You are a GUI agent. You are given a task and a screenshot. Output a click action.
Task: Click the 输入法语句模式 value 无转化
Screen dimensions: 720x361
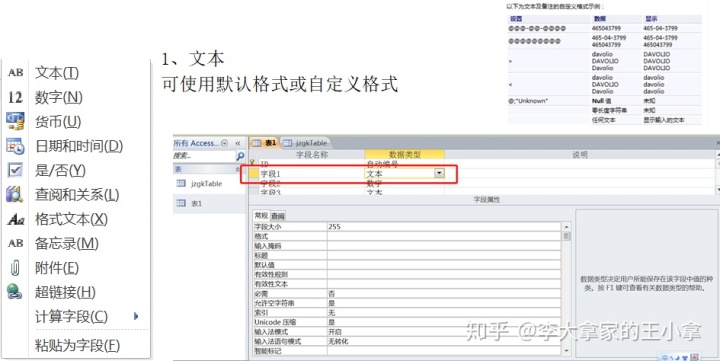(x=444, y=341)
